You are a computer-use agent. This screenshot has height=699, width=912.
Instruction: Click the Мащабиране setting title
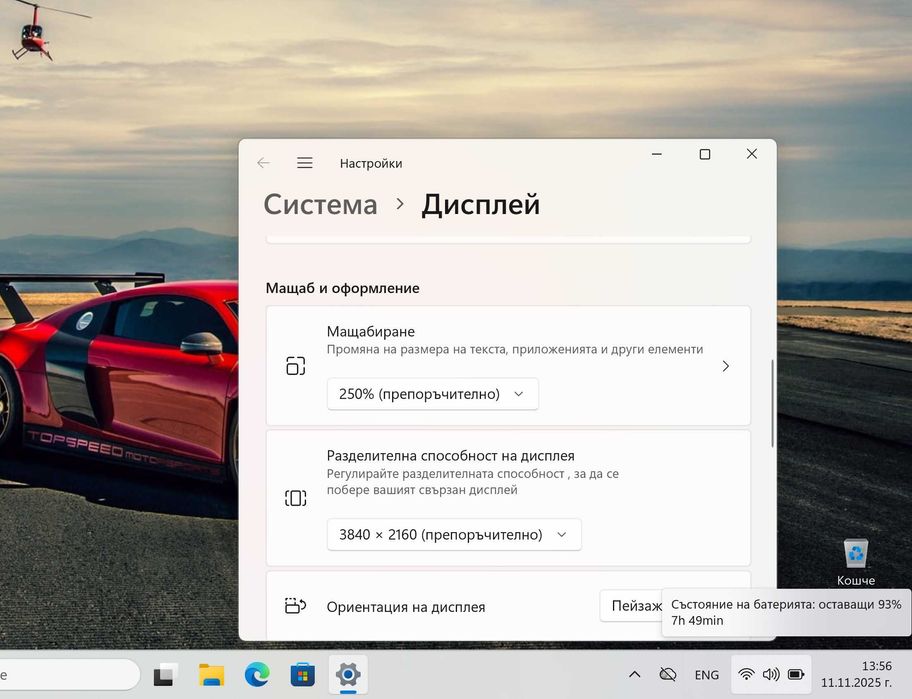tap(370, 331)
